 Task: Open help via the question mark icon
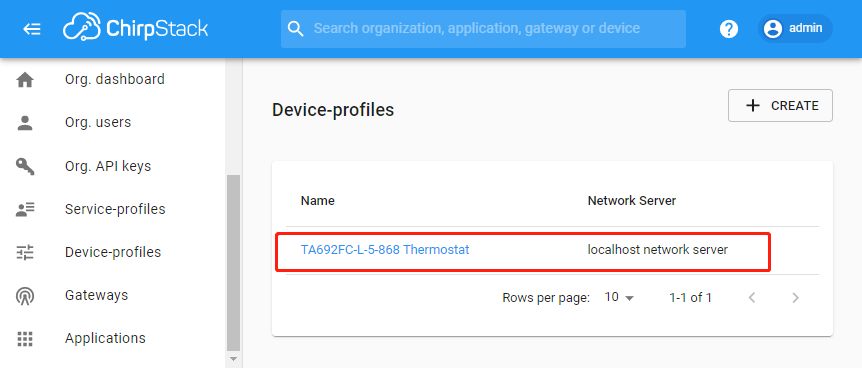click(x=729, y=29)
